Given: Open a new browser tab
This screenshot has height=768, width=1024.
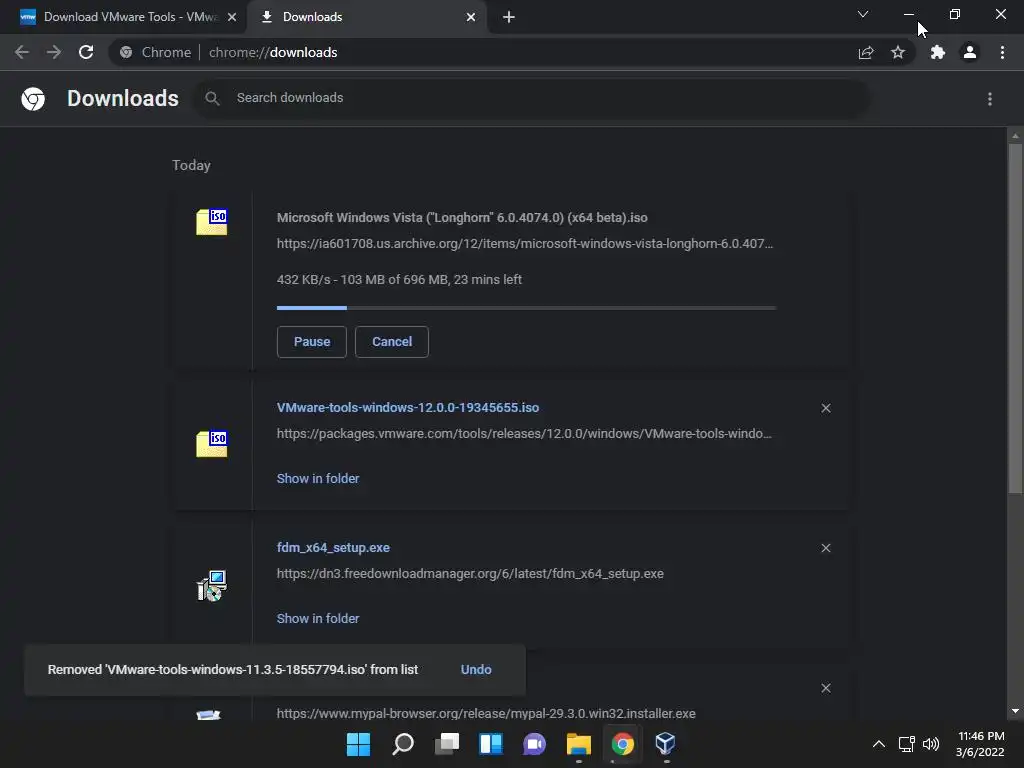Looking at the screenshot, I should click(509, 17).
